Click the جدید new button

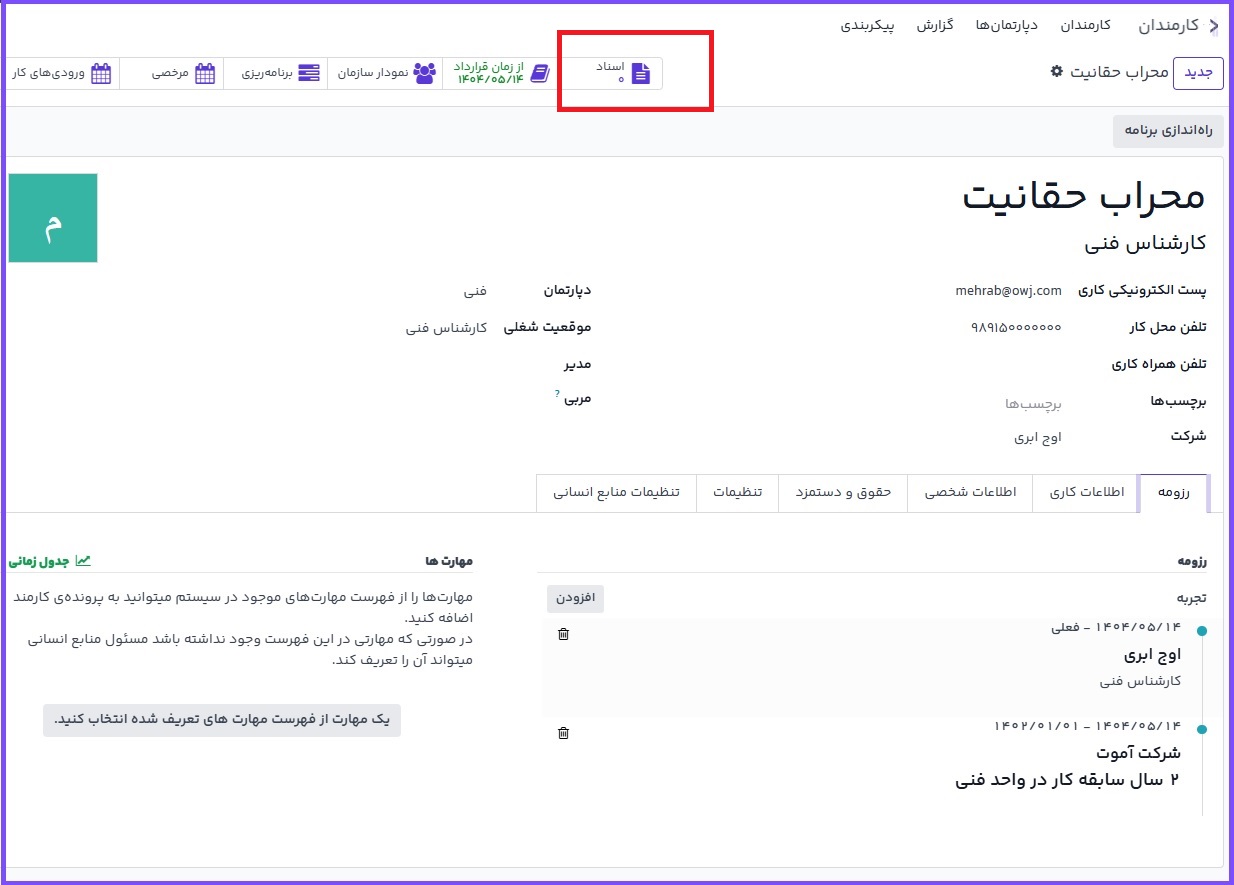1197,73
